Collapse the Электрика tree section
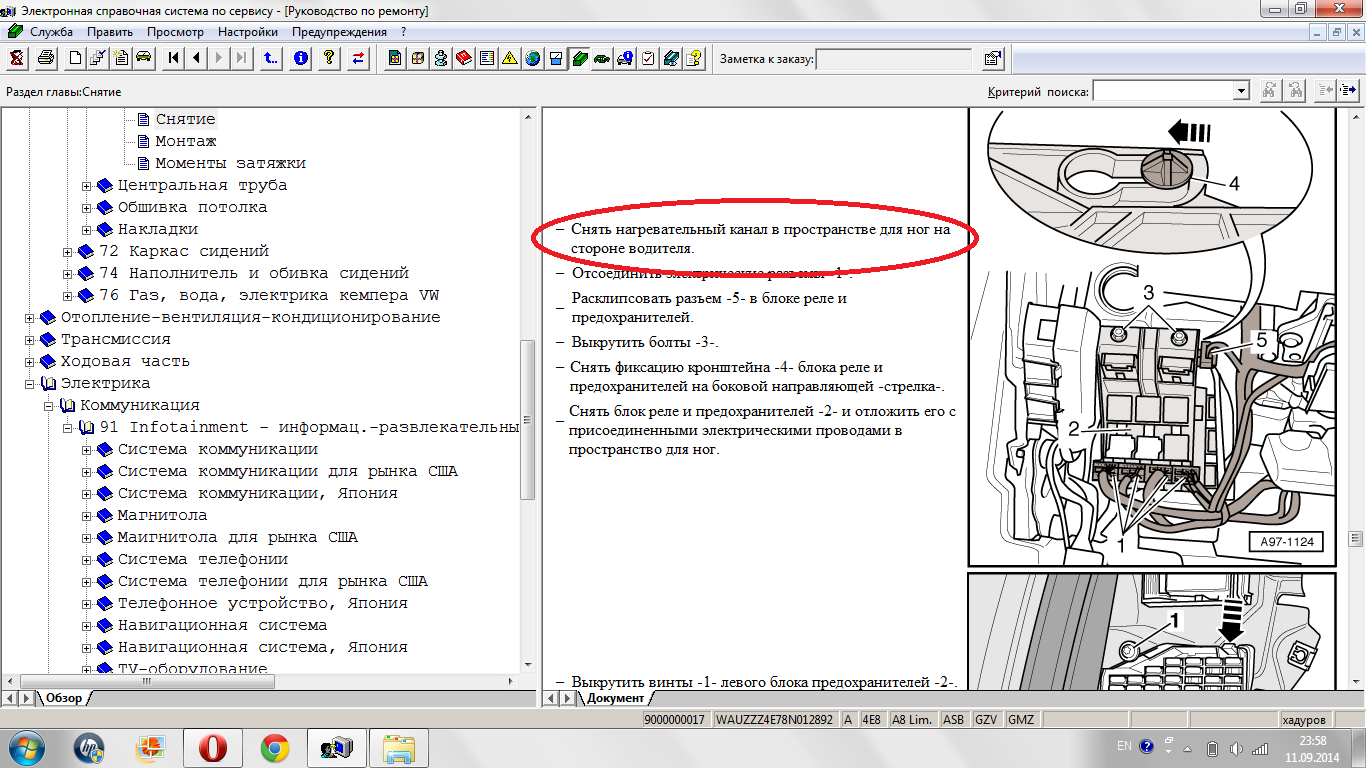The height and width of the screenshot is (768, 1366). click(x=31, y=384)
